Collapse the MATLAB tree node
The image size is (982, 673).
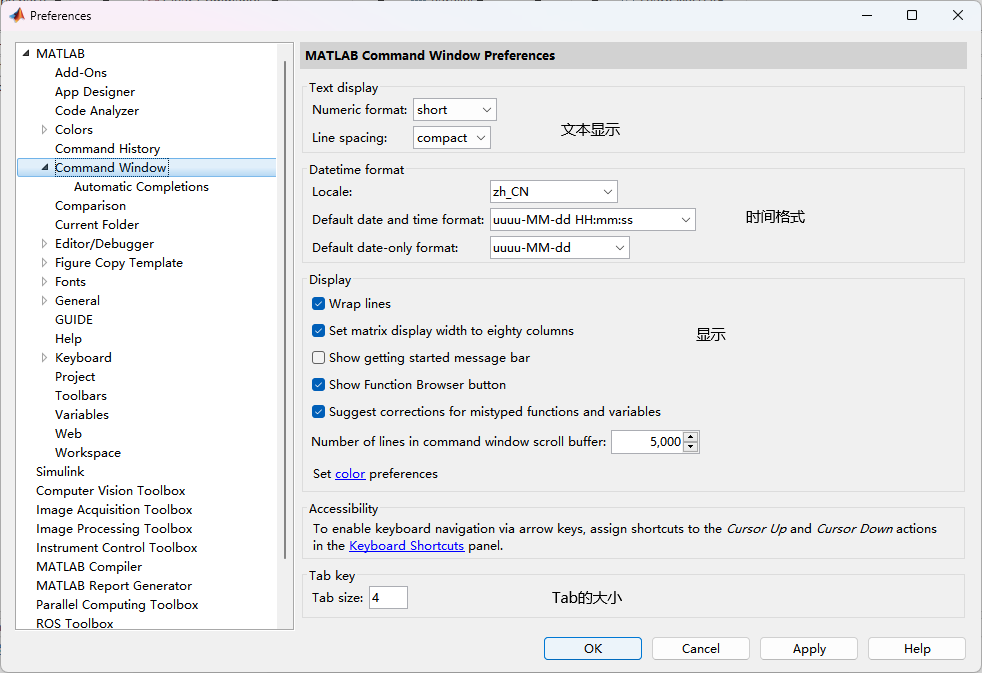pos(26,54)
